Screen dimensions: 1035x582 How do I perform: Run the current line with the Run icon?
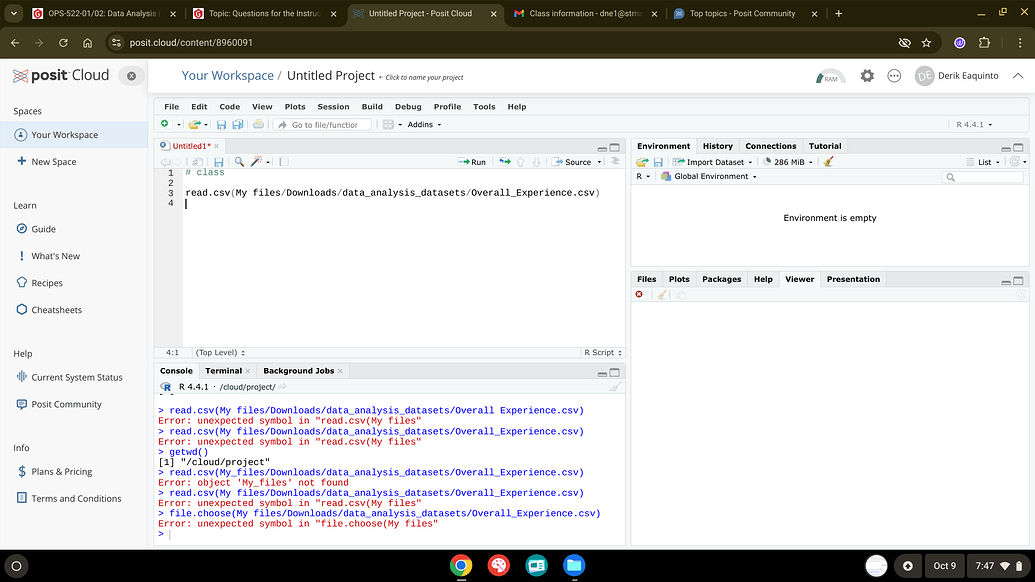click(x=470, y=161)
